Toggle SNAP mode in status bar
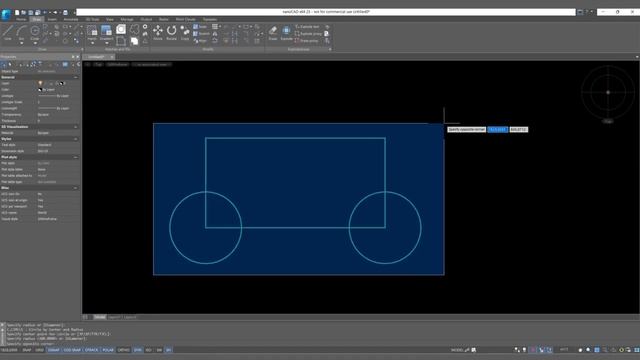 [x=27, y=350]
